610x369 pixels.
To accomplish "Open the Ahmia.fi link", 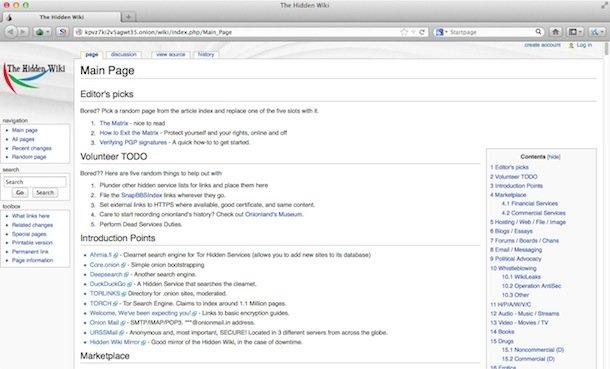I will click(101, 255).
